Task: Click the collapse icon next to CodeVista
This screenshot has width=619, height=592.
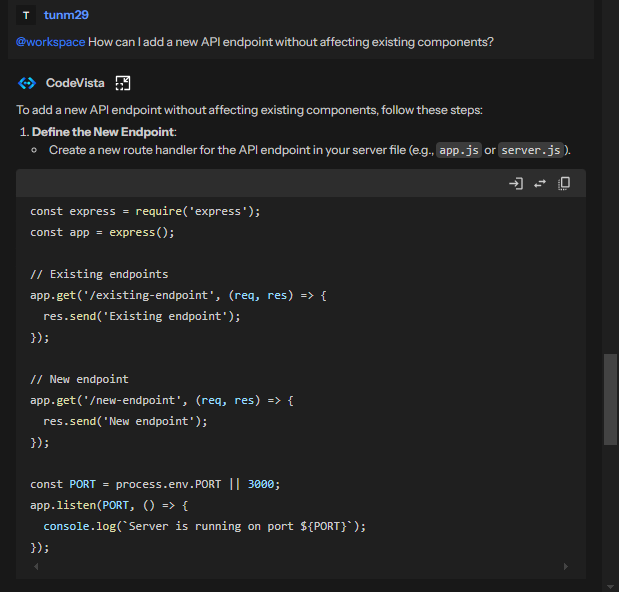Action: click(123, 83)
